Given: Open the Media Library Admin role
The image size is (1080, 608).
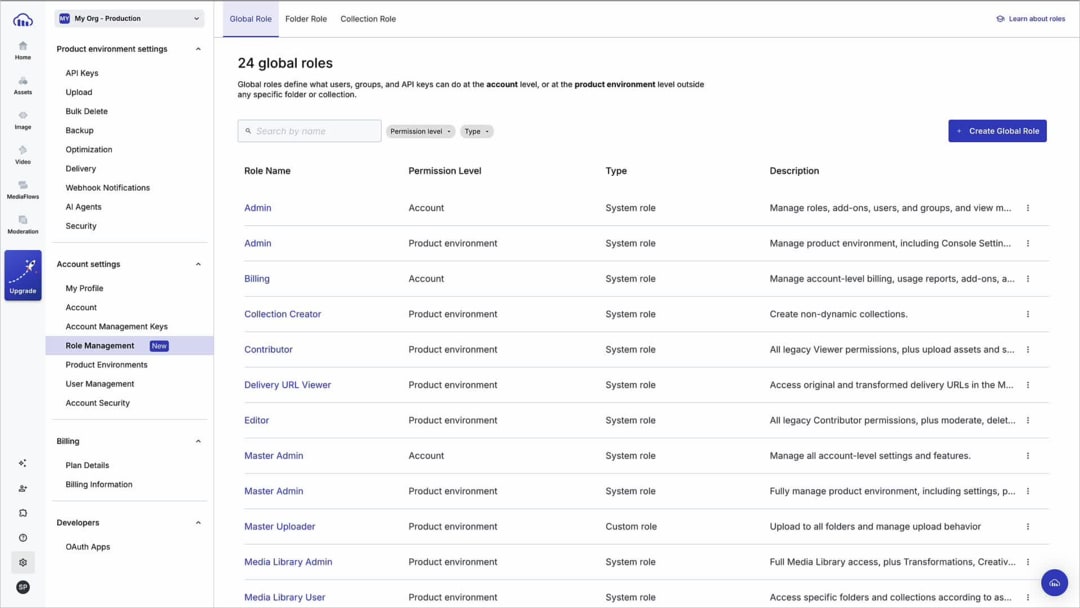Looking at the screenshot, I should pos(288,562).
